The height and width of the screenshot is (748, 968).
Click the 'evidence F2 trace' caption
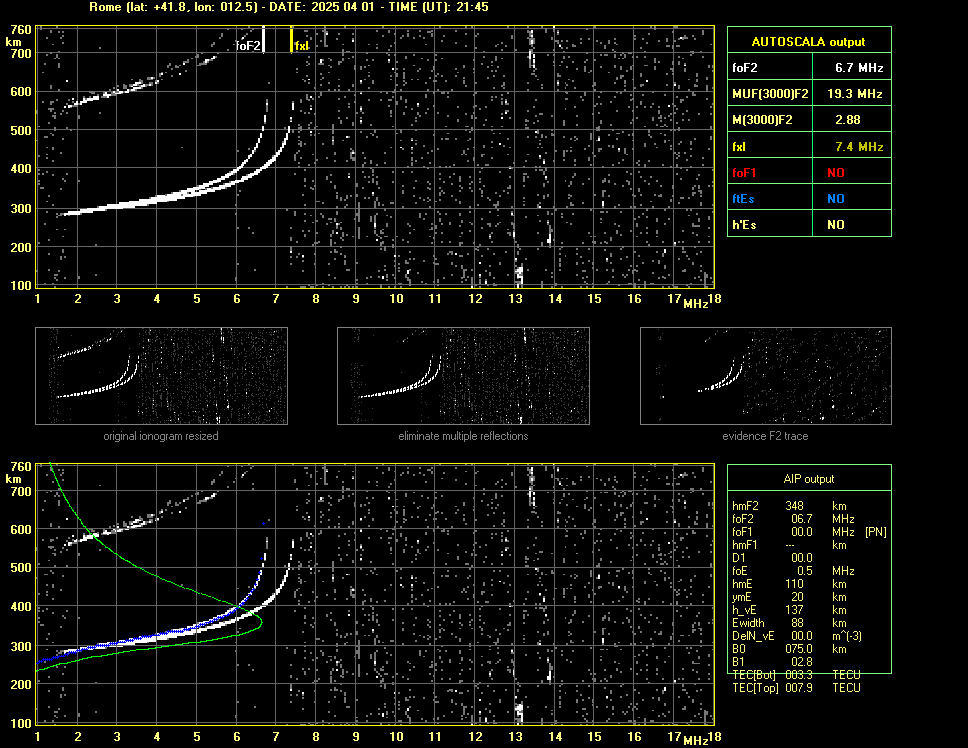point(766,436)
